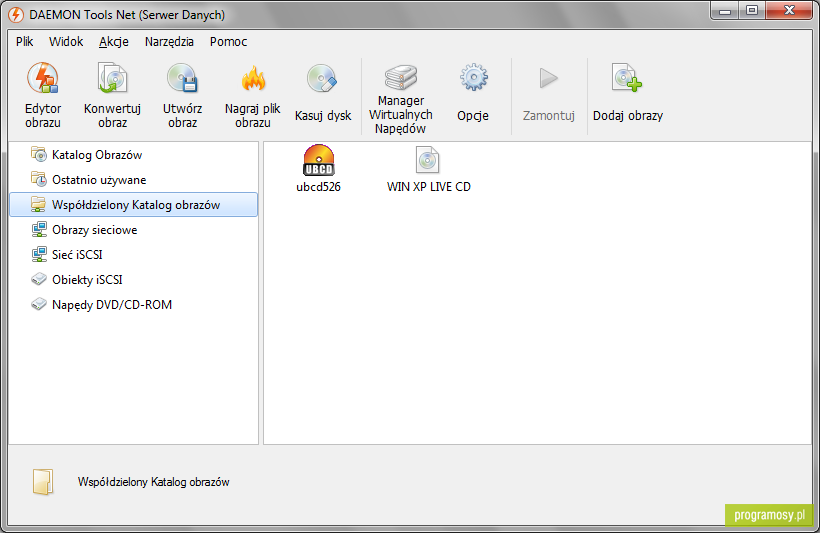Open the Narzędzia menu
Screen dimensions: 820x533
tap(169, 41)
